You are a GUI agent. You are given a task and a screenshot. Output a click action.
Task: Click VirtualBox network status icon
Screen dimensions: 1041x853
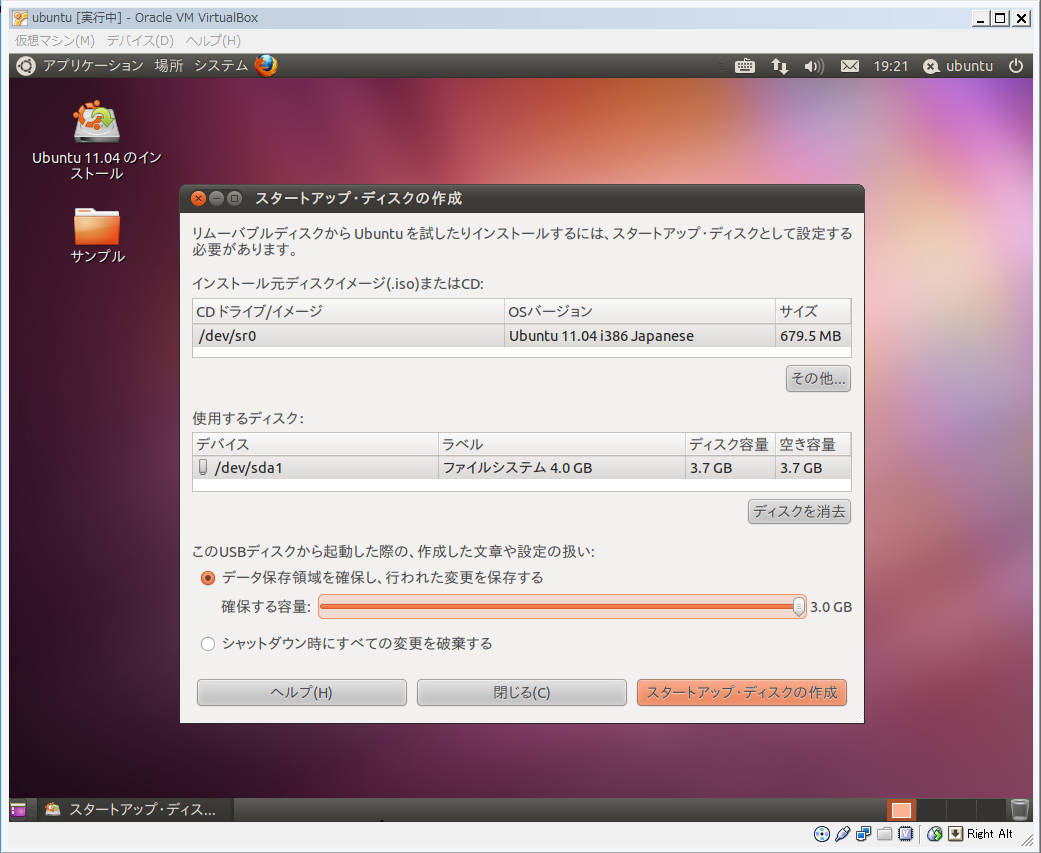click(863, 834)
